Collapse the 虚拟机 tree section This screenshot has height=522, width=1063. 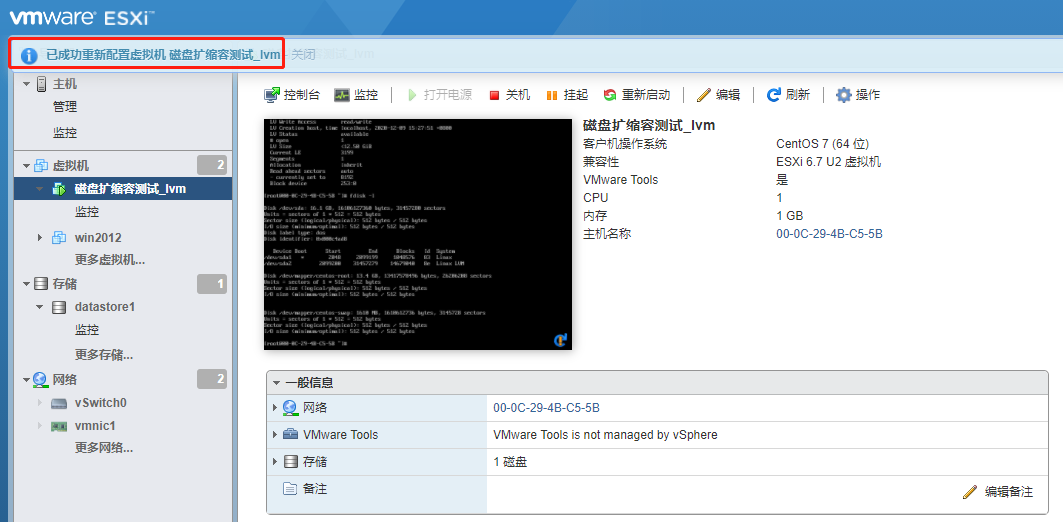pos(26,165)
